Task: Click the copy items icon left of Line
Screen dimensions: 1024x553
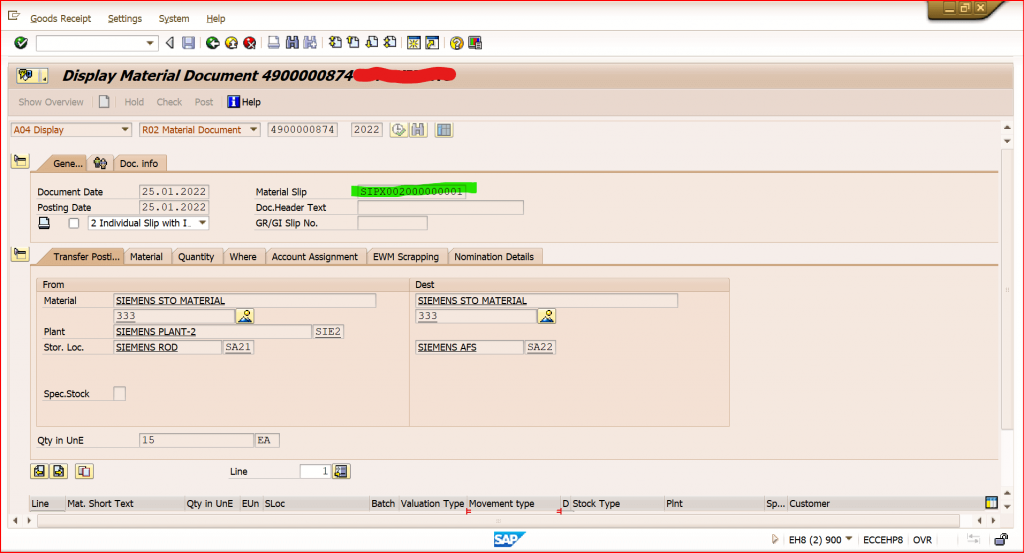Action: 84,471
